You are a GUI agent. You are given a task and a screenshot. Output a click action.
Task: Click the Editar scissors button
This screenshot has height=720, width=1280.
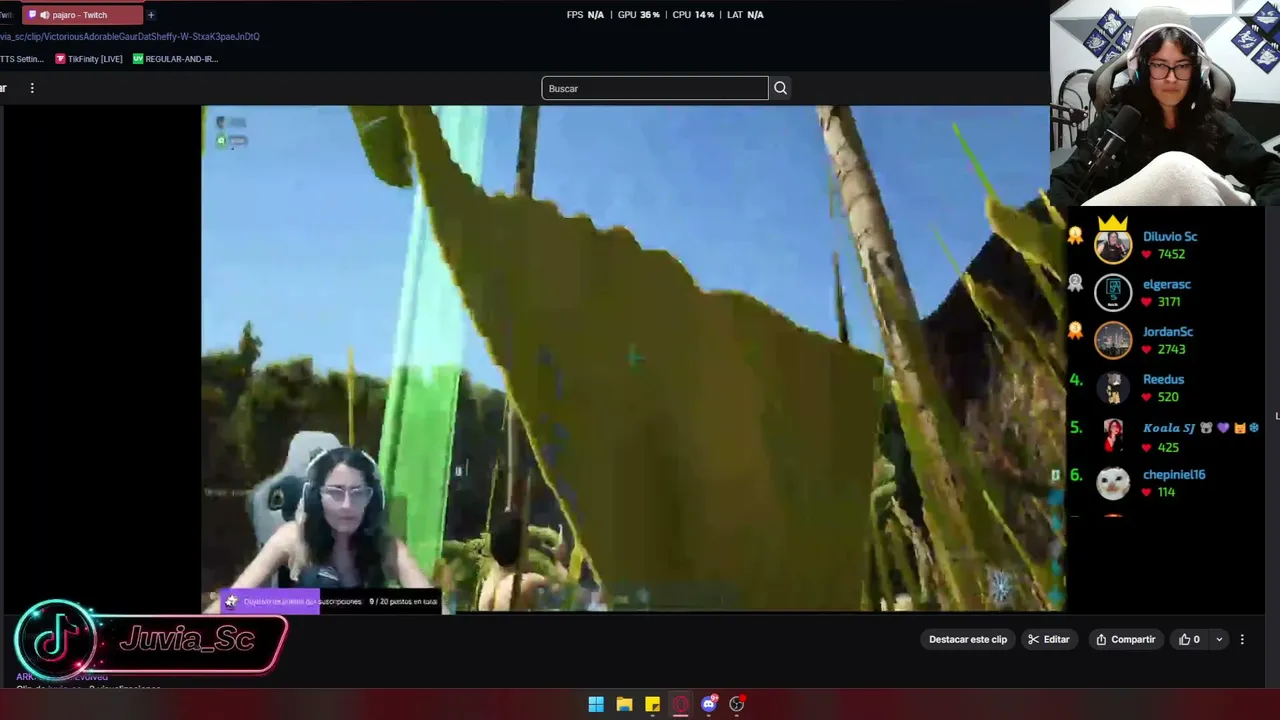point(1048,639)
